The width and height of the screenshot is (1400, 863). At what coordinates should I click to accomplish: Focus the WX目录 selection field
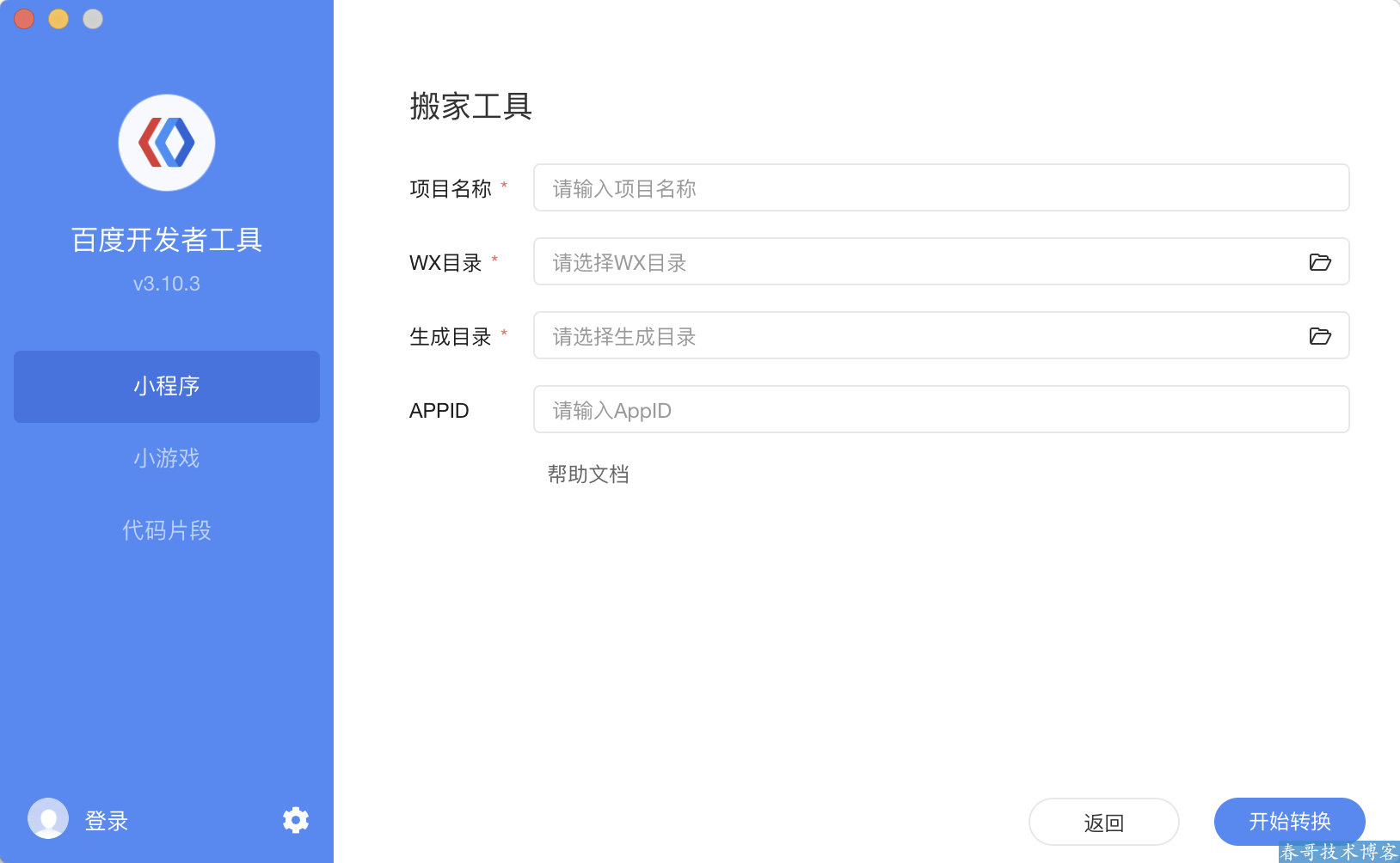coord(942,261)
